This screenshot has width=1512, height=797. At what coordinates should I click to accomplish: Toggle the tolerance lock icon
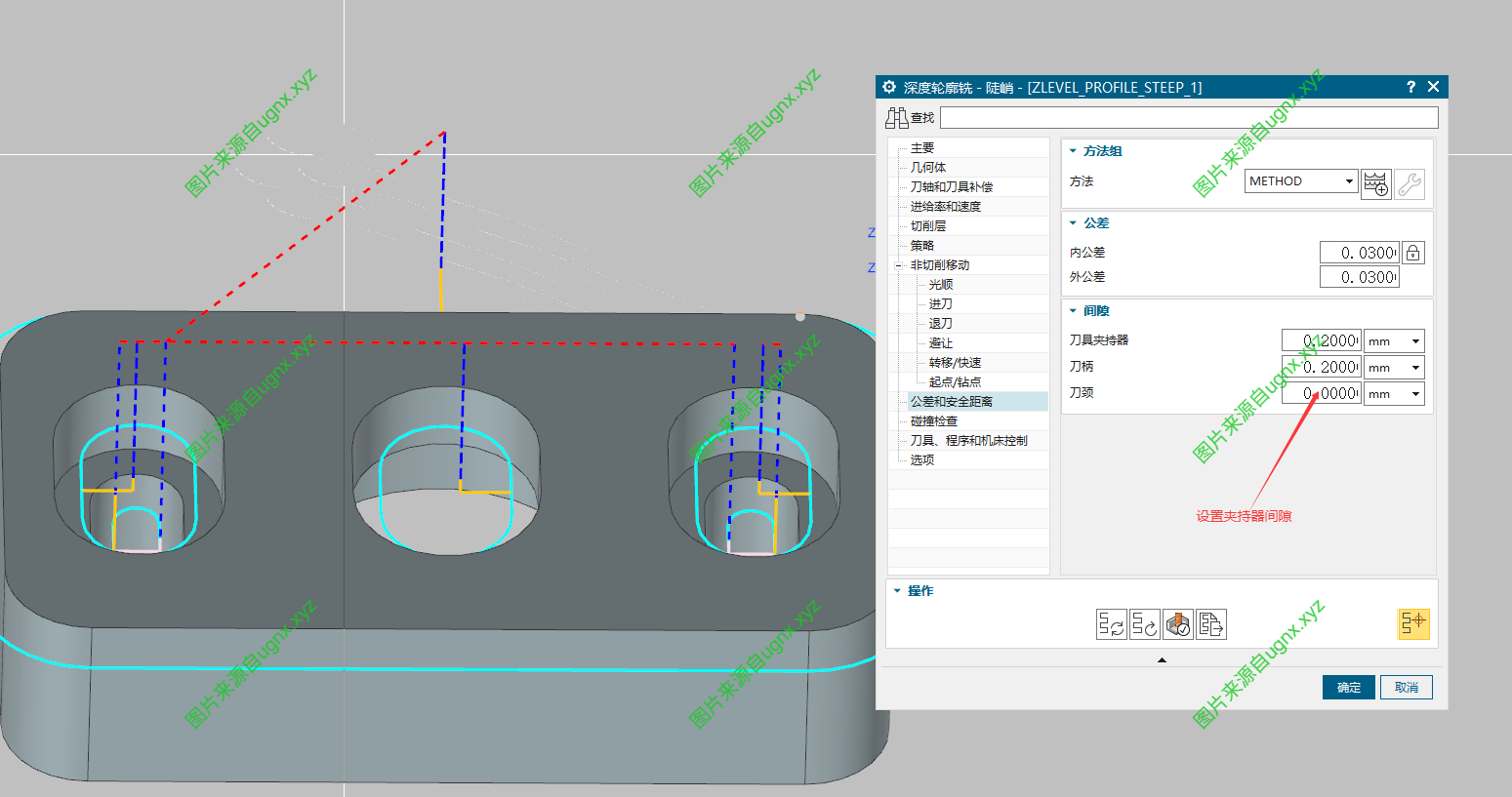pos(1412,253)
